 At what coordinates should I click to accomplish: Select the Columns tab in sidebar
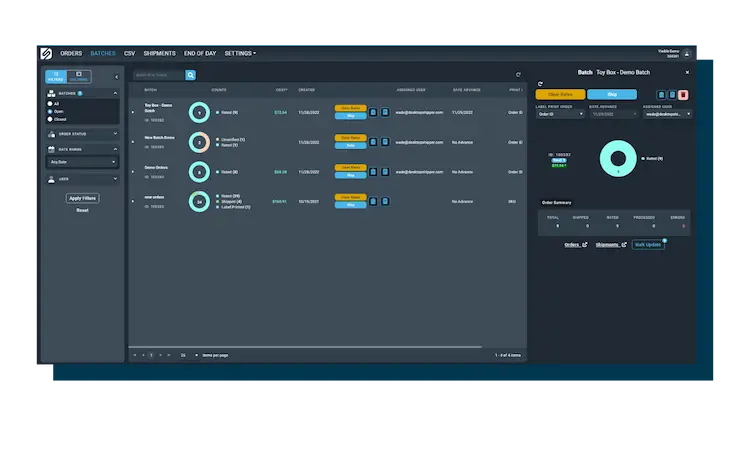pos(79,77)
